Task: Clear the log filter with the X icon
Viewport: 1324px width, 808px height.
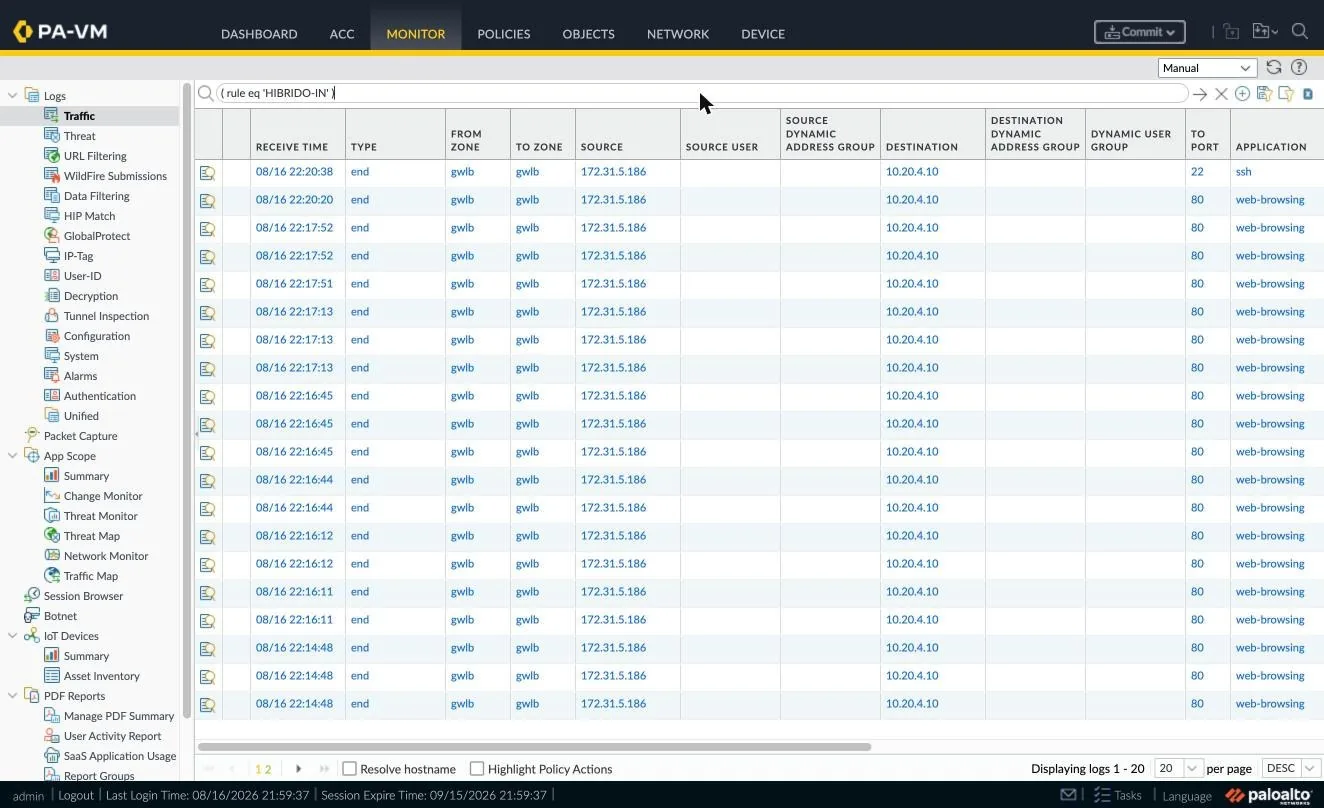Action: pos(1221,94)
